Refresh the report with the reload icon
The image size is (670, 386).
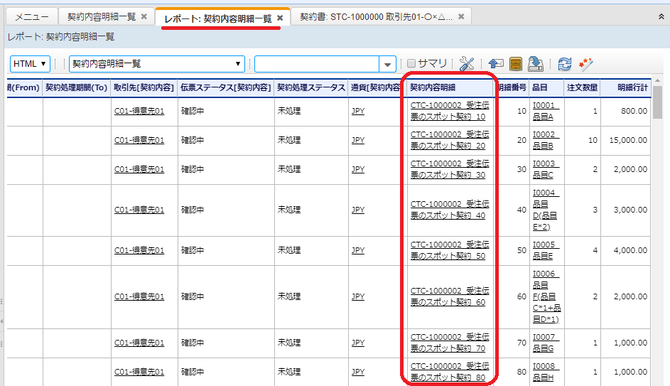pyautogui.click(x=564, y=64)
